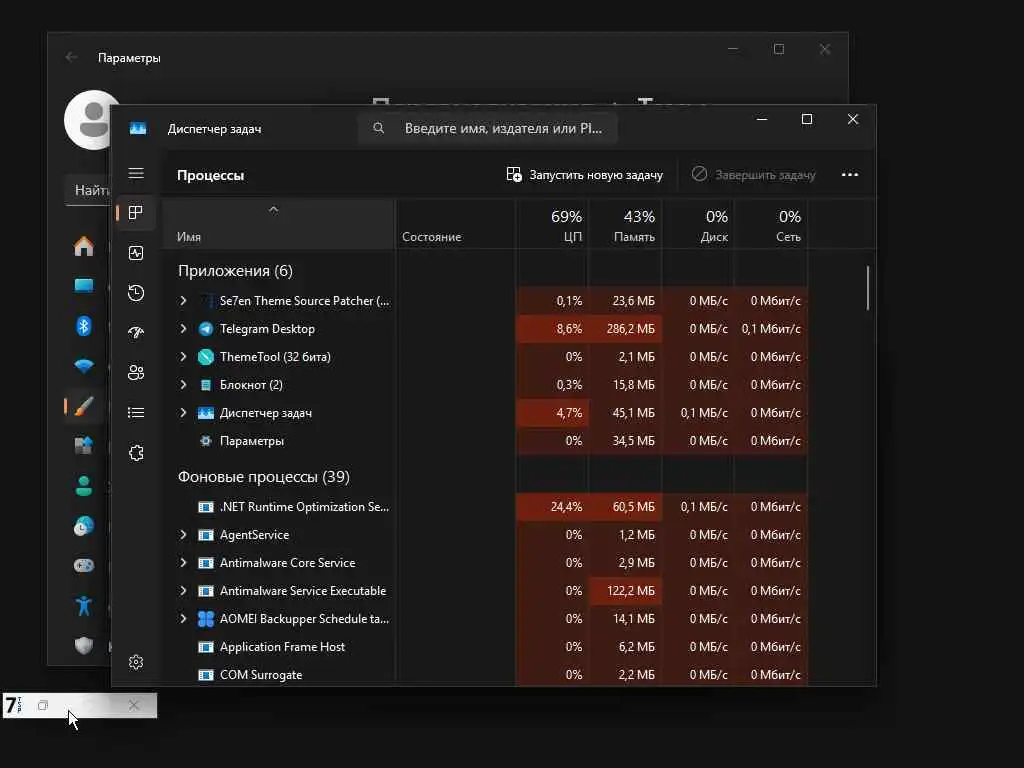
Task: Expand AOMEI Backupper Schedule task process
Action: [x=184, y=618]
